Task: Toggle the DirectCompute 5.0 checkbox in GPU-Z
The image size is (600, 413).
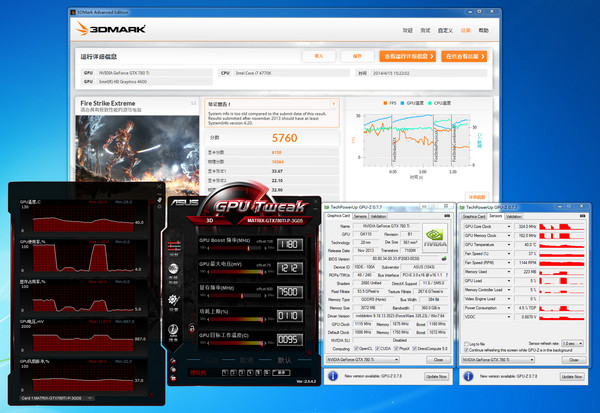Action: tap(415, 349)
